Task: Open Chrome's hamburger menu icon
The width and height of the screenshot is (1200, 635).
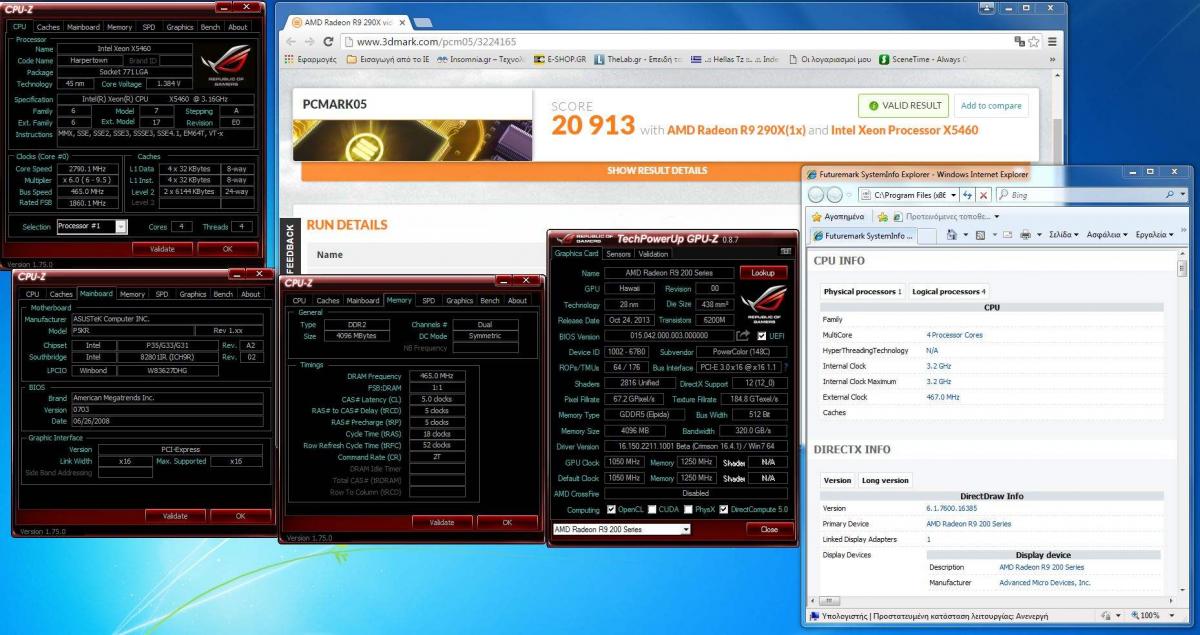Action: [x=1054, y=41]
